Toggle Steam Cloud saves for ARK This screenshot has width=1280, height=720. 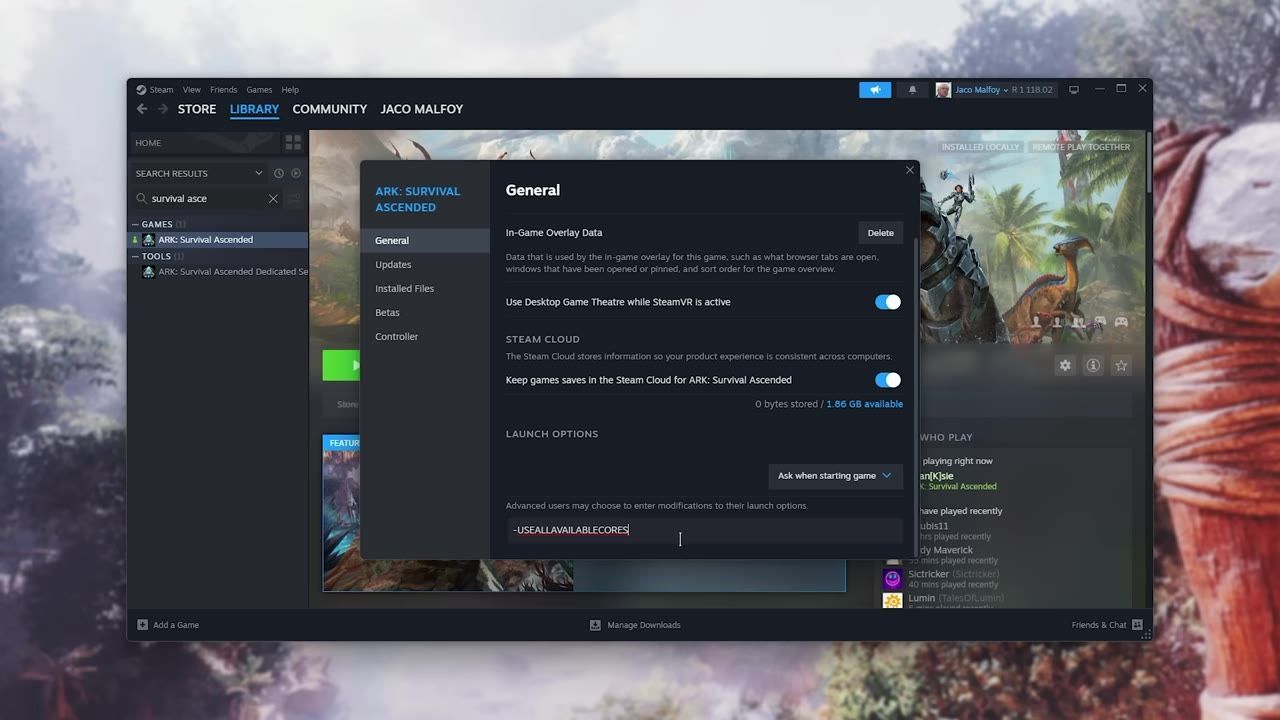click(x=888, y=380)
